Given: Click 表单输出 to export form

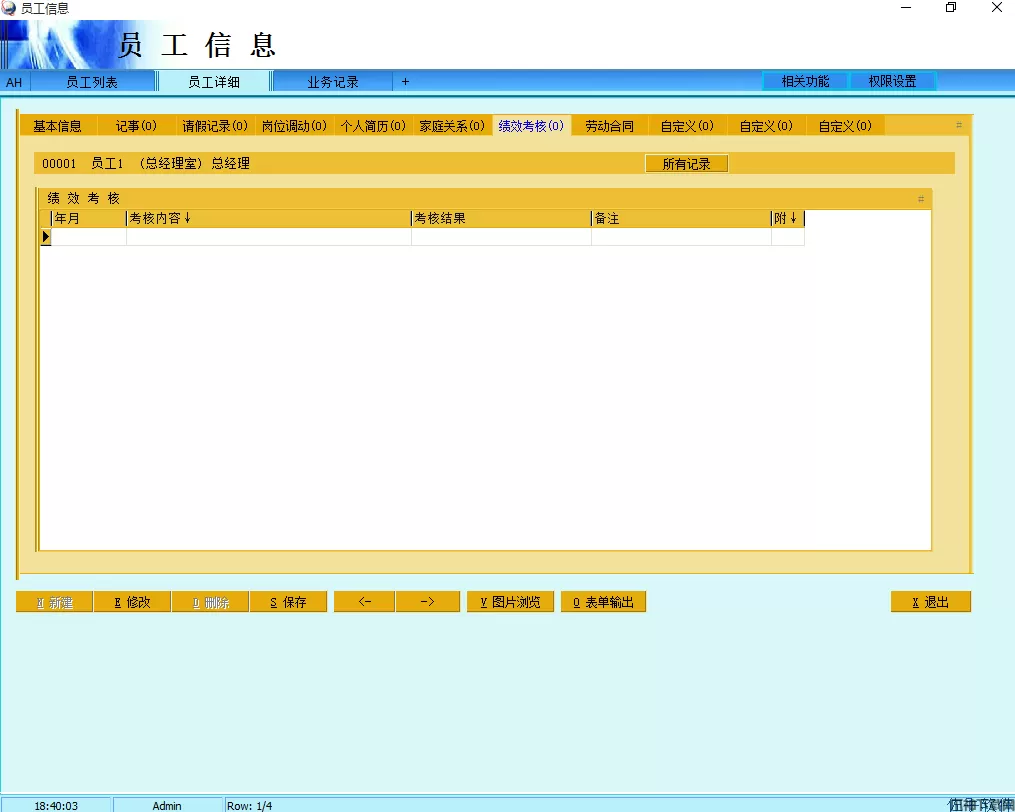Looking at the screenshot, I should click(x=603, y=602).
